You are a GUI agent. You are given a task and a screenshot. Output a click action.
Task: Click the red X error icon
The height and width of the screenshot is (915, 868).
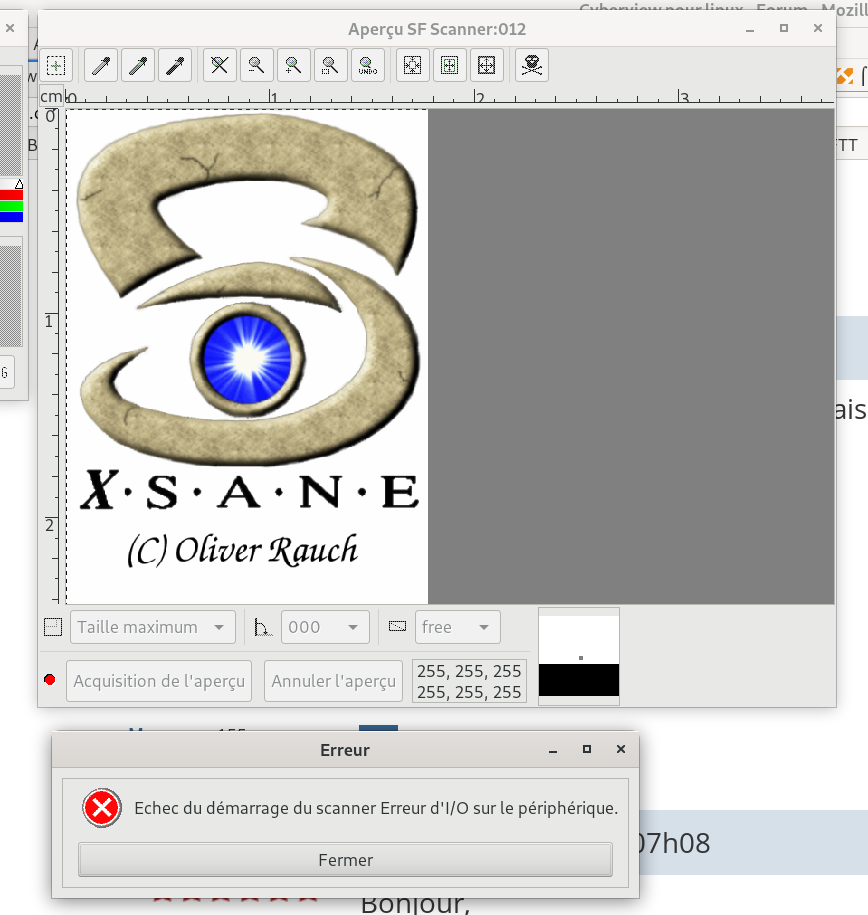coord(102,808)
